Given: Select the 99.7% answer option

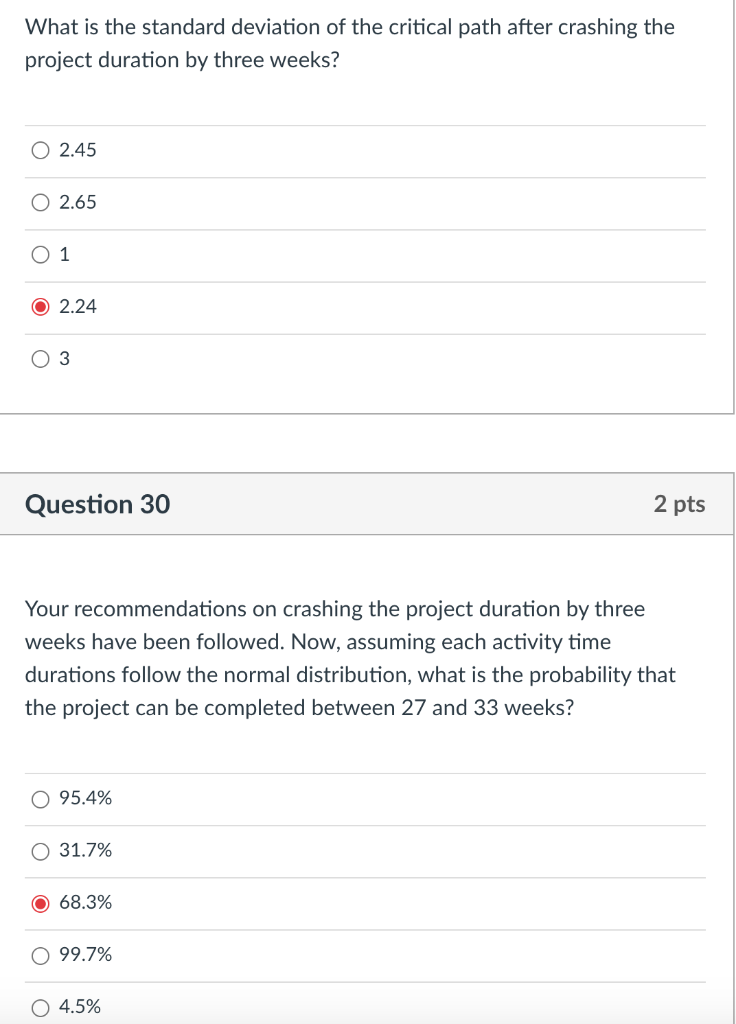Looking at the screenshot, I should (x=40, y=954).
